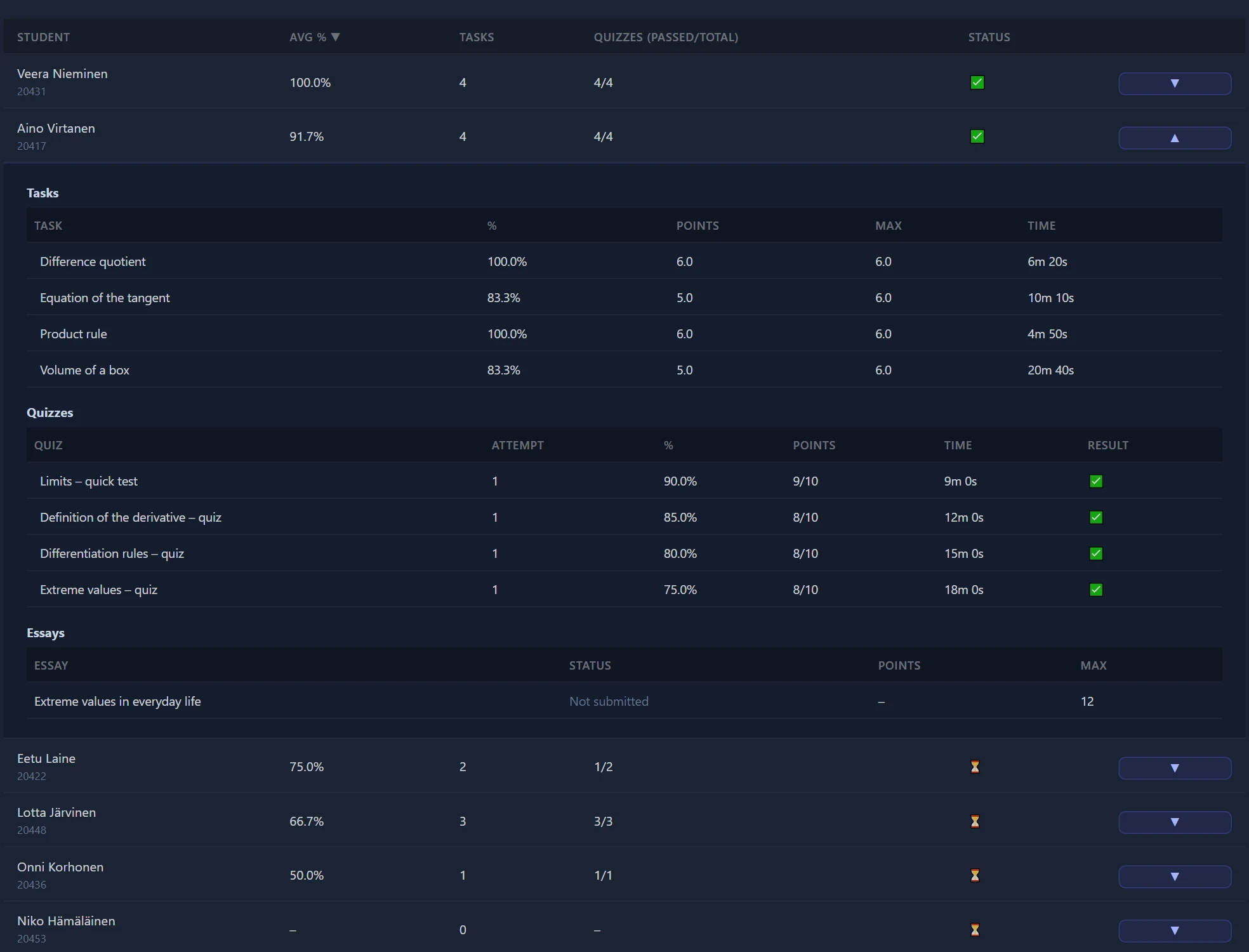The height and width of the screenshot is (952, 1249).
Task: Click the result checkmark for Differentiation rules quiz
Action: point(1096,553)
